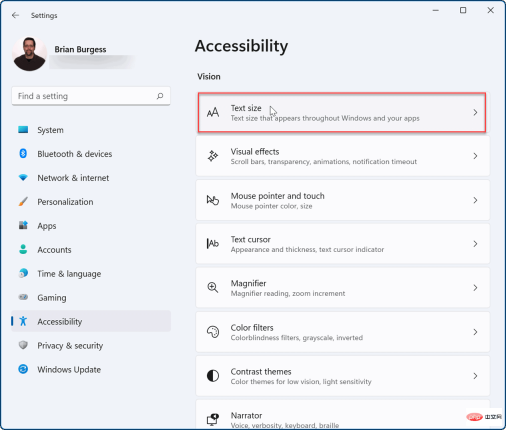Viewport: 506px width, 430px height.
Task: Open Contrast themes setting title
Action: [x=261, y=372]
